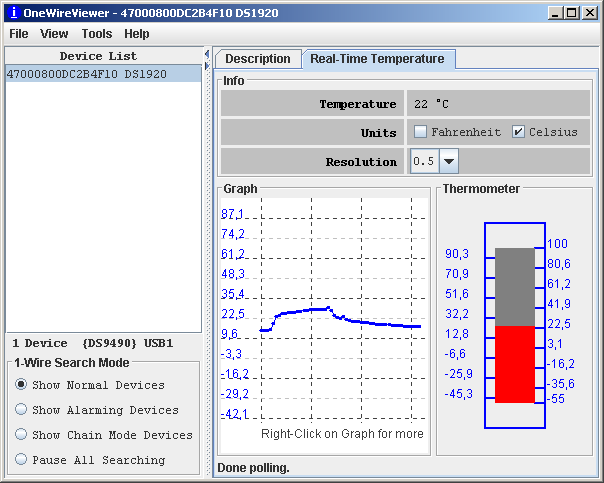Click the 'Right-Click on Graph for more' text
604x483 pixels.
click(x=342, y=434)
